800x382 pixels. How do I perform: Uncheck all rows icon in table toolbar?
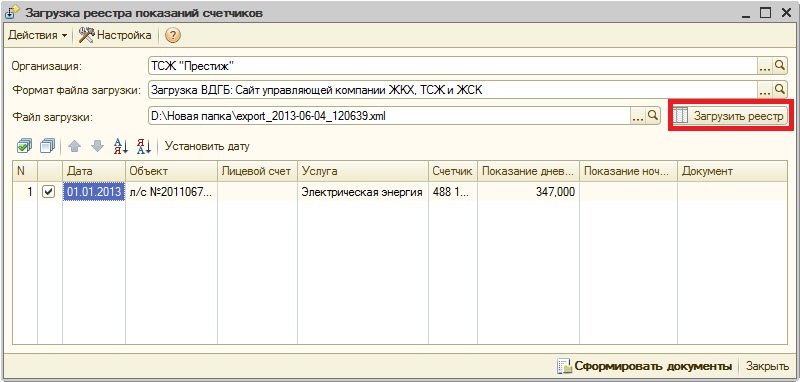pyautogui.click(x=47, y=147)
